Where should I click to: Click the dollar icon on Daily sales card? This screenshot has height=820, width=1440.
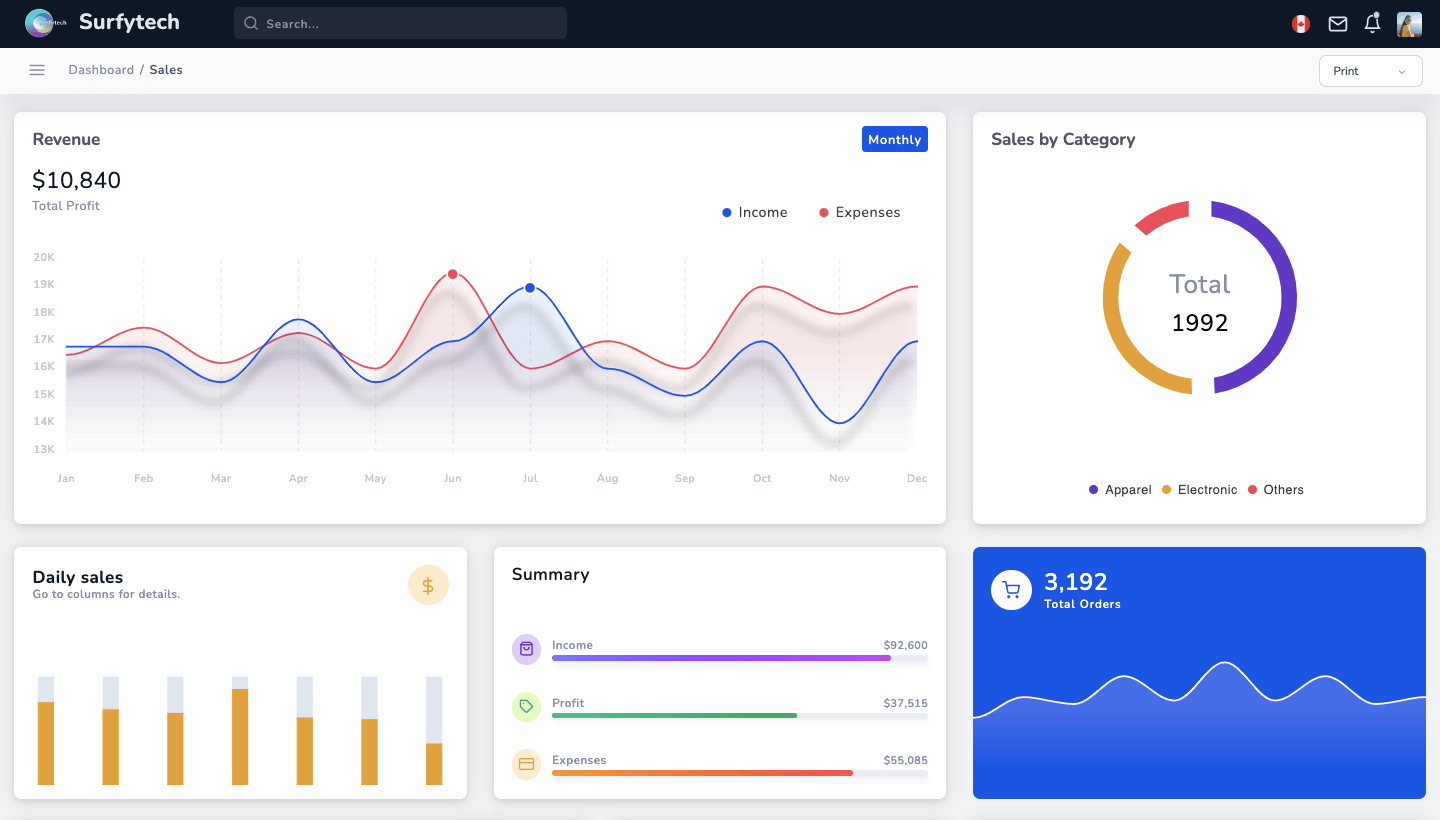point(428,585)
